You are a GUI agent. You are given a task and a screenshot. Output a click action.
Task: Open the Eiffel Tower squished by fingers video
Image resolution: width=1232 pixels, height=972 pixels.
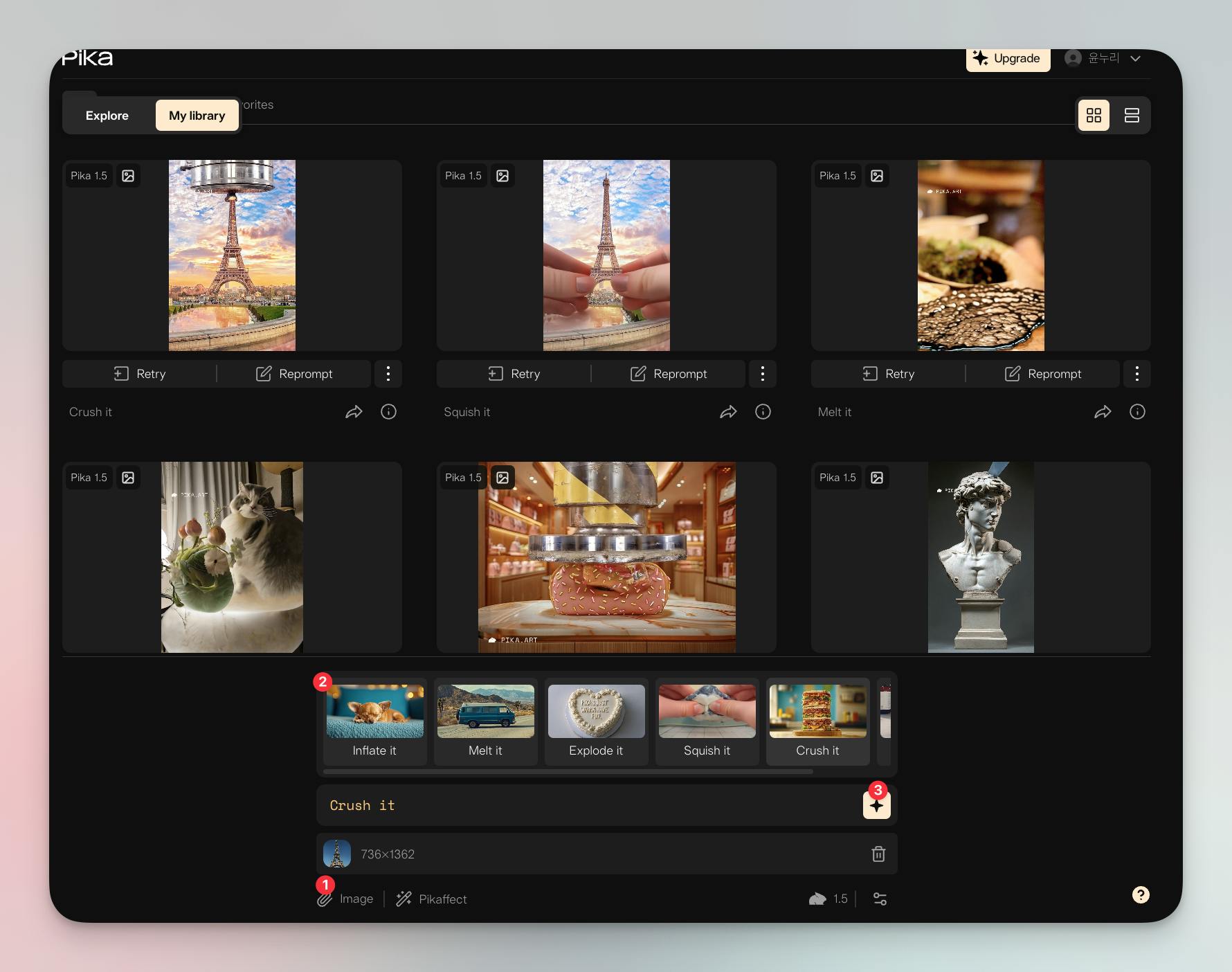606,255
